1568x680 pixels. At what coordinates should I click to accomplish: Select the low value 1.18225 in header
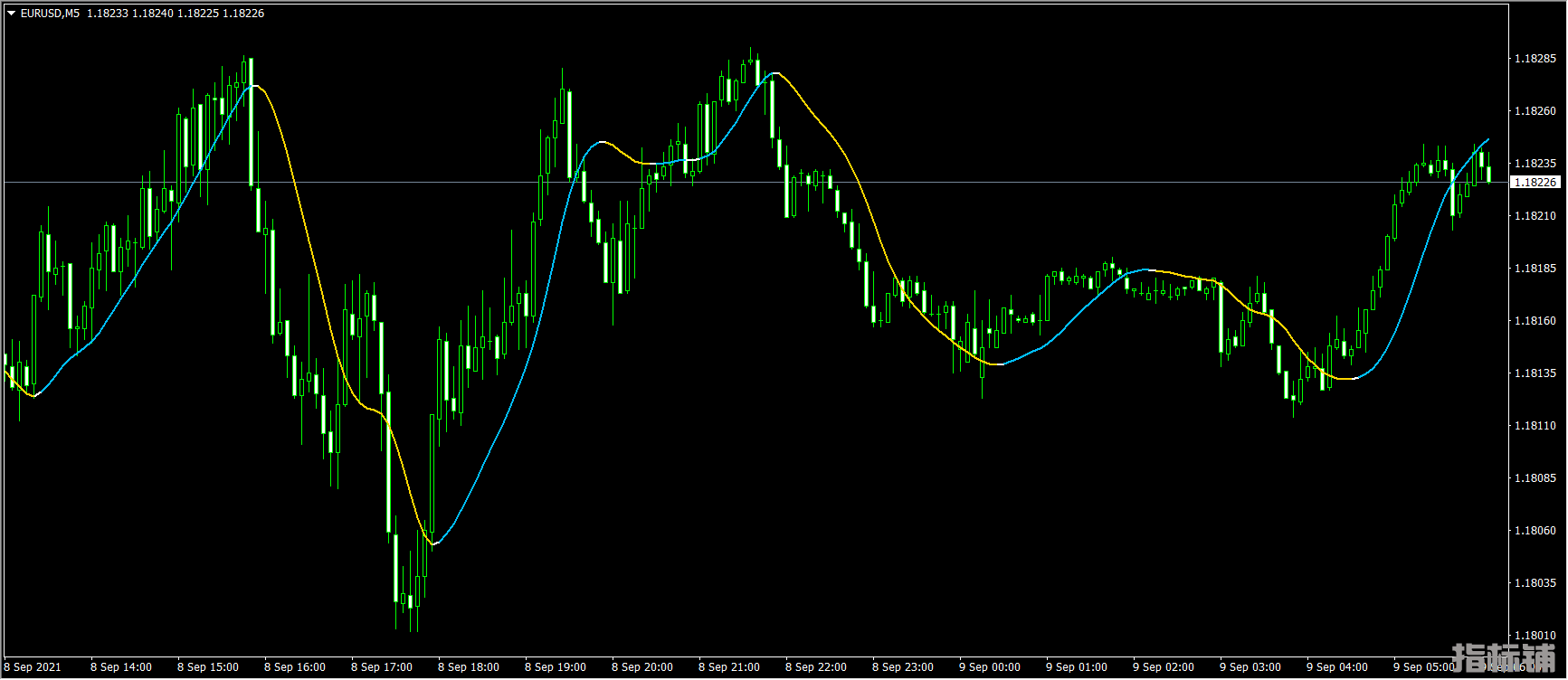(198, 14)
